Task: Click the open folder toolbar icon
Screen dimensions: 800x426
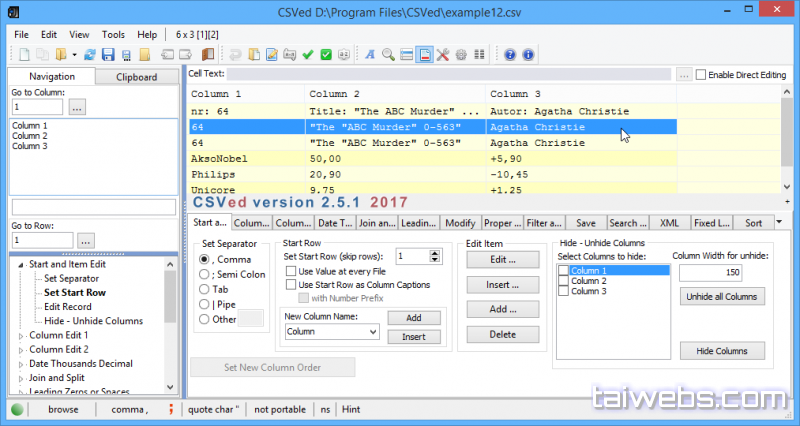Action: [x=61, y=55]
